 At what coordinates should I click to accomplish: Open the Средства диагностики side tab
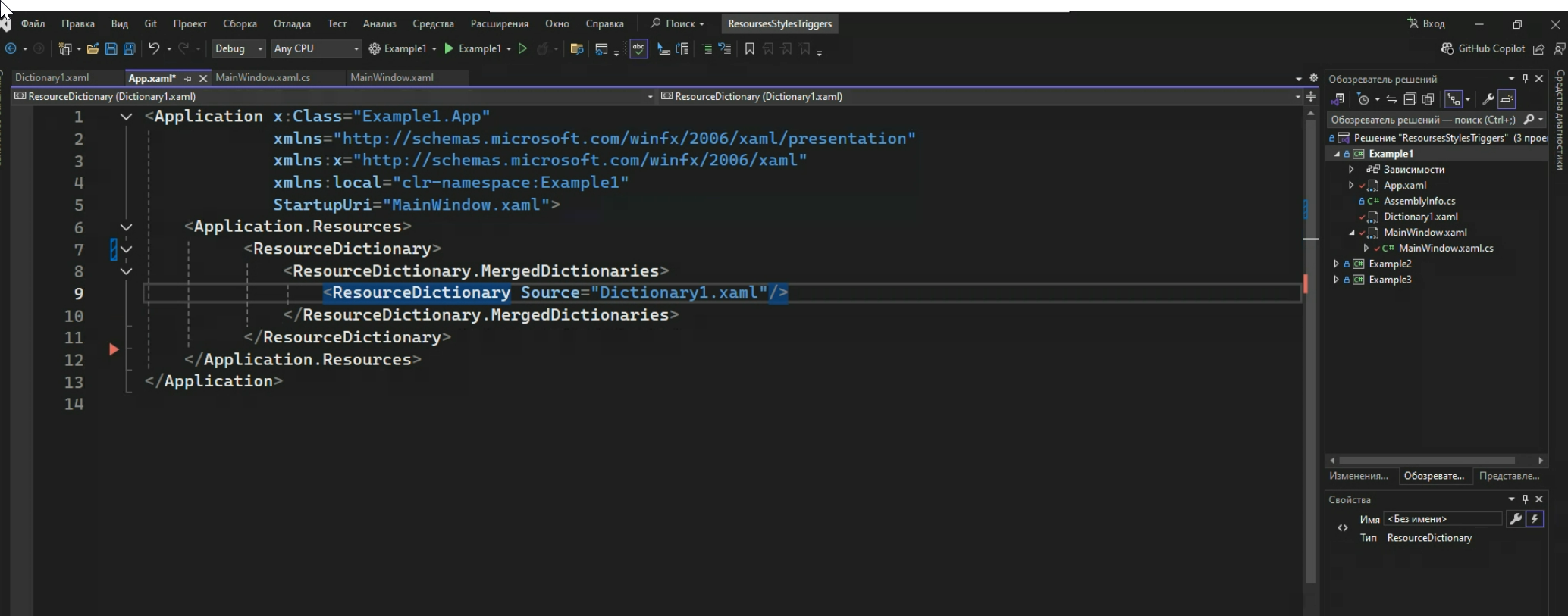(1560, 120)
